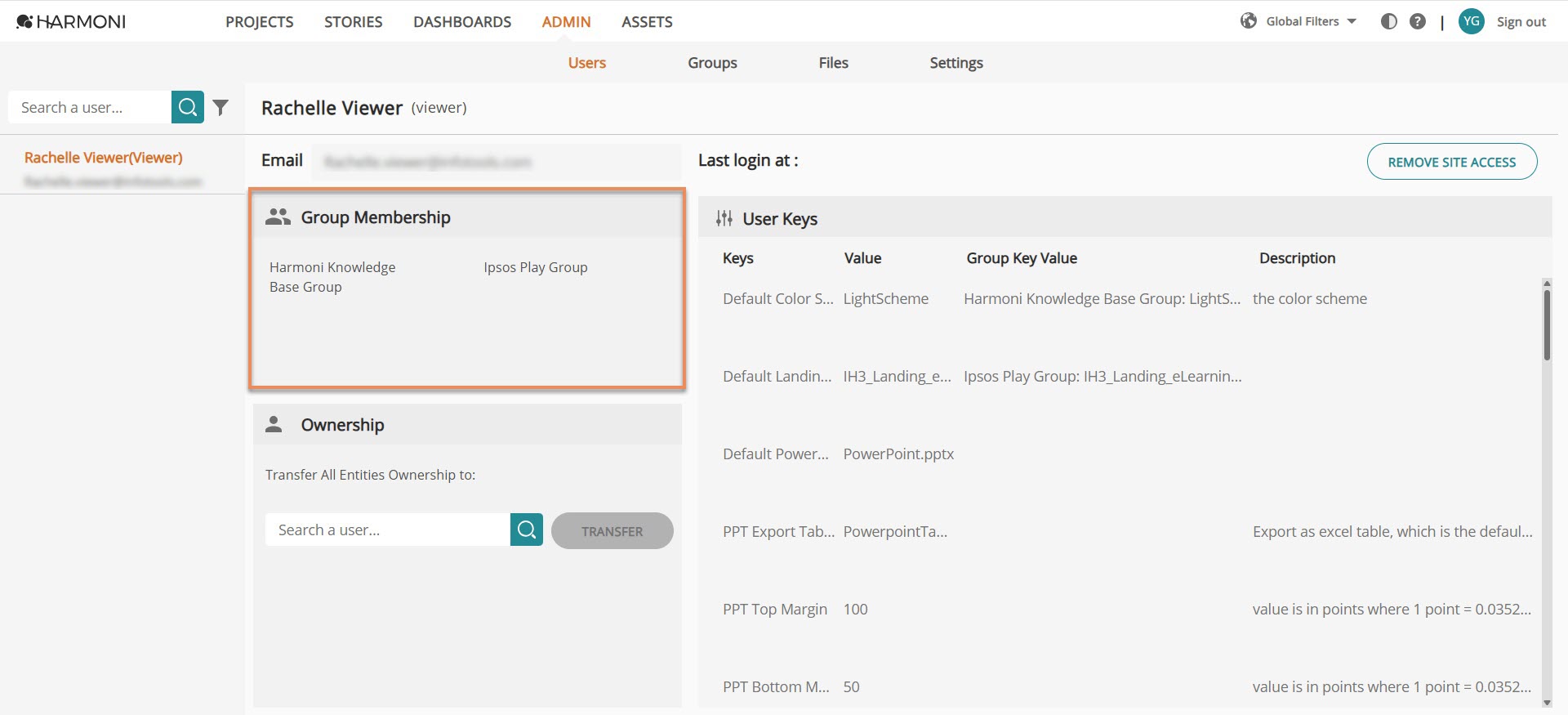Screen dimensions: 1568x715
Task: Click the Global Filters globe icon
Action: pos(1249,21)
